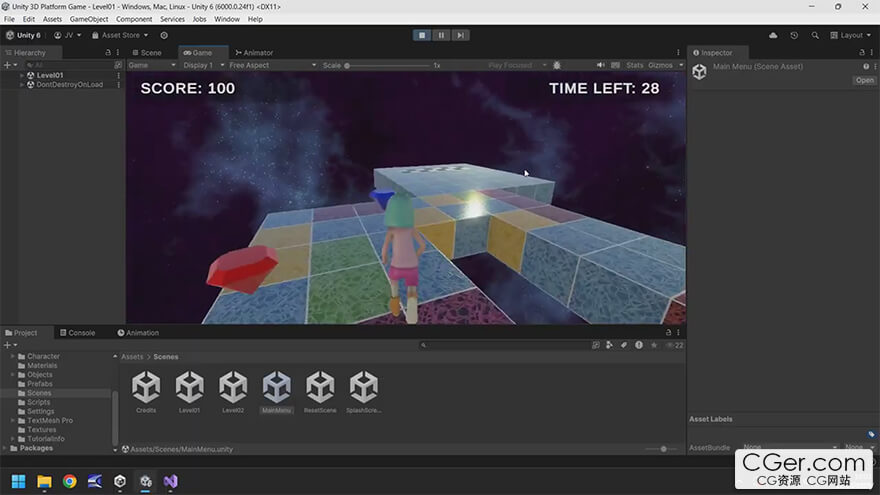Click Assets in the breadcrumb path
Viewport: 880px width, 495px height.
pyautogui.click(x=132, y=357)
